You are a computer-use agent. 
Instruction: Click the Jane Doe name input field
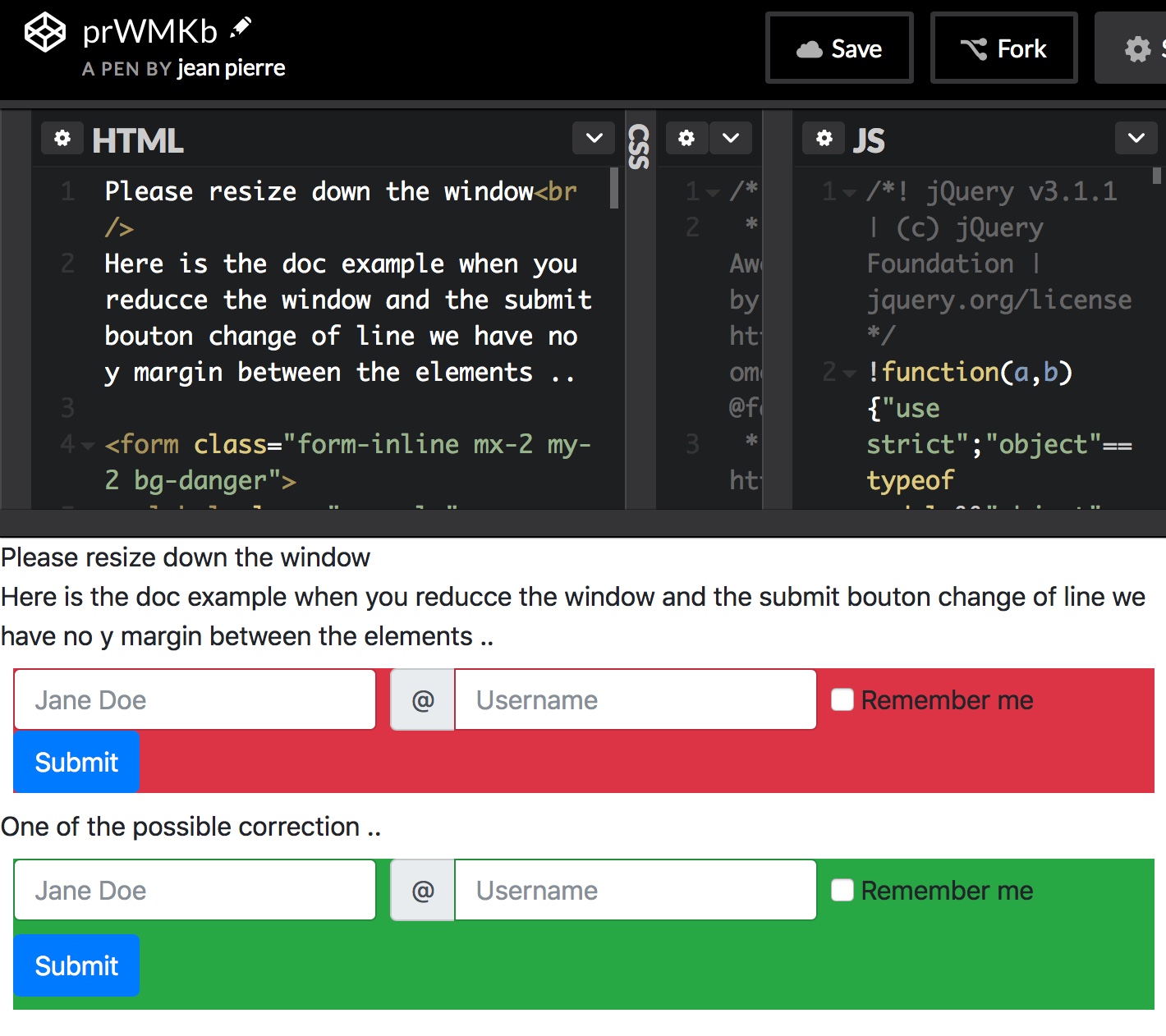click(x=195, y=699)
